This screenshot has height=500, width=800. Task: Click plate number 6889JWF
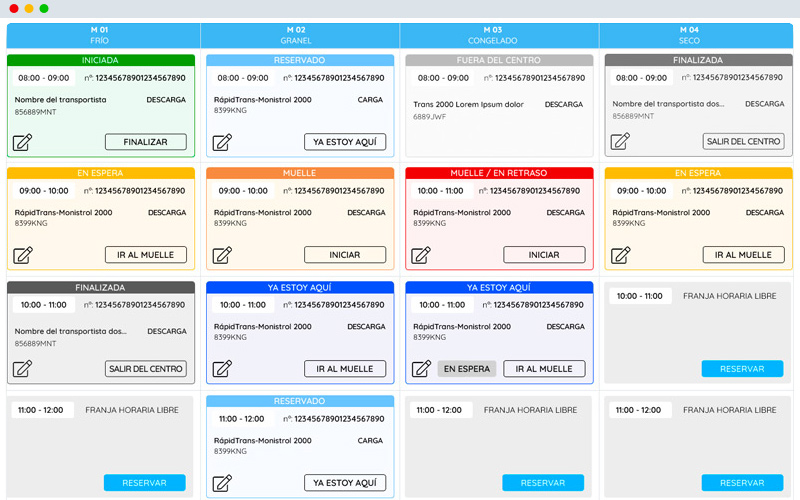tap(430, 117)
